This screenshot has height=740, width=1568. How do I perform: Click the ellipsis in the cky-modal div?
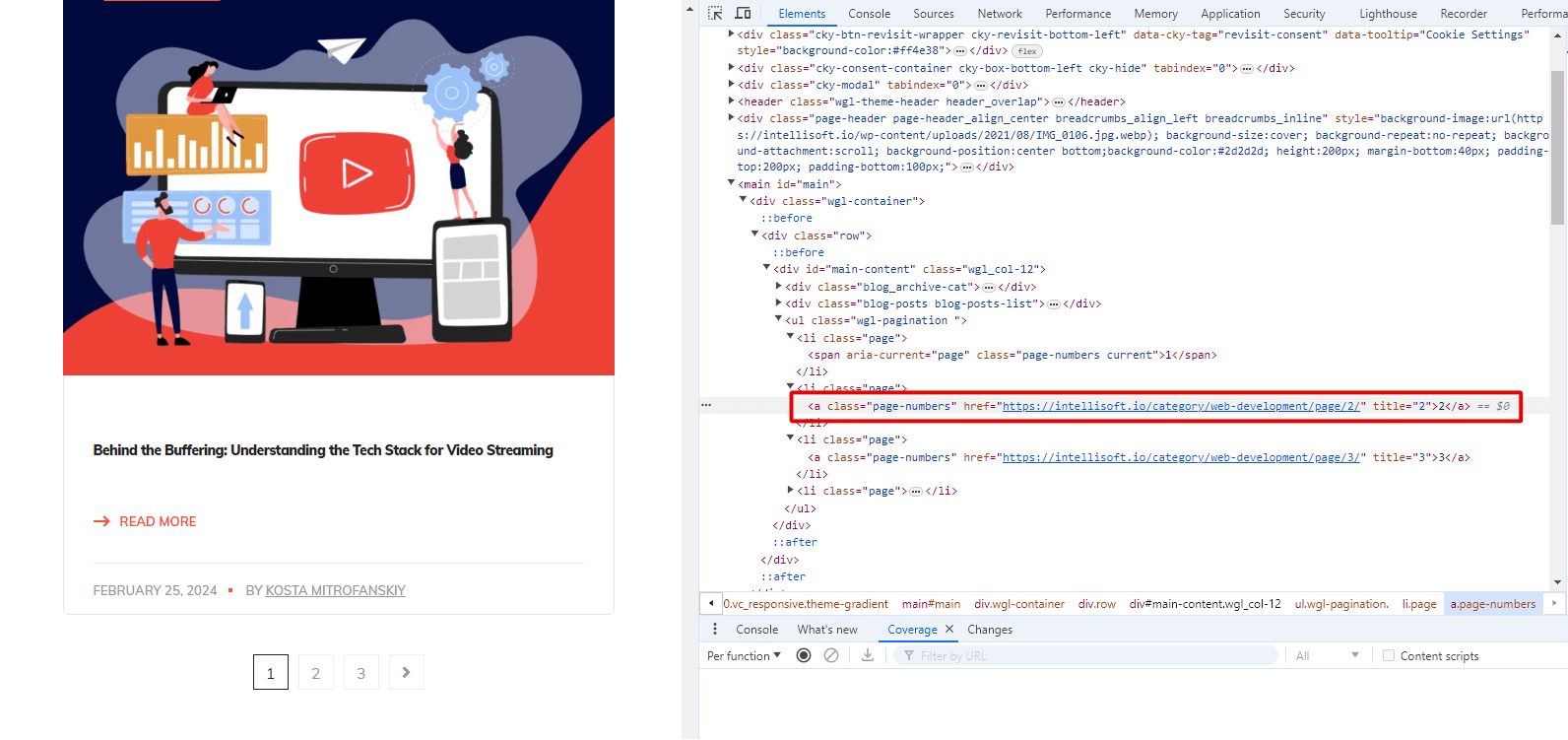click(981, 86)
